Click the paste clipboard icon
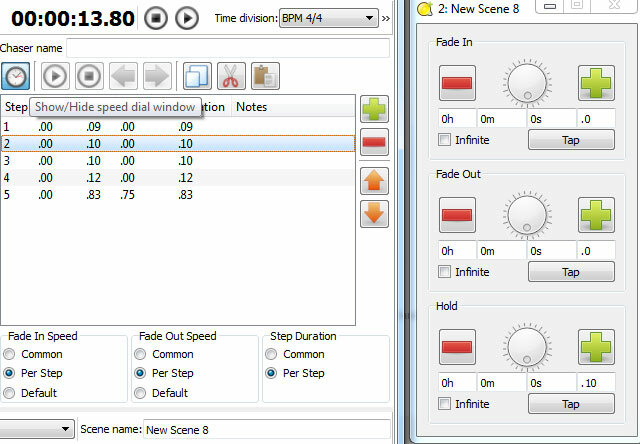640x444 pixels. click(x=265, y=76)
